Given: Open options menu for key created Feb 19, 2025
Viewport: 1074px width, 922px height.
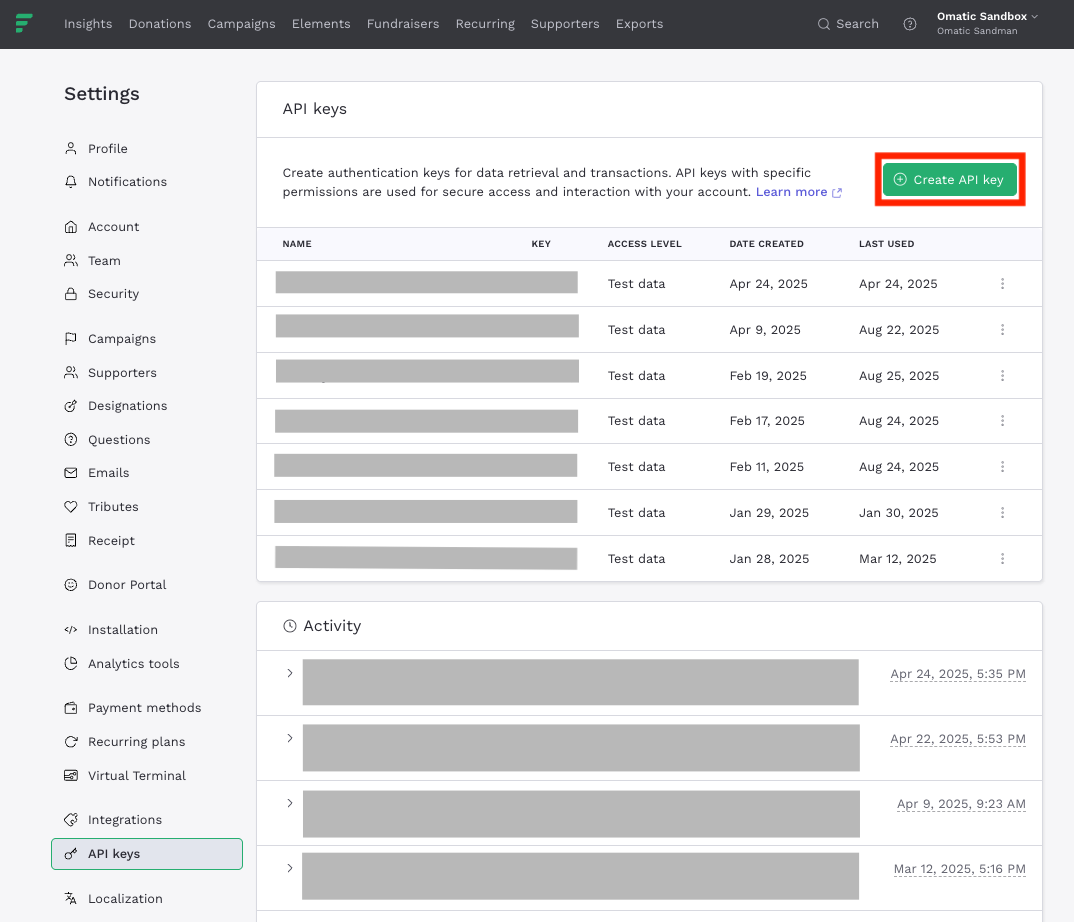Looking at the screenshot, I should click(x=1002, y=375).
